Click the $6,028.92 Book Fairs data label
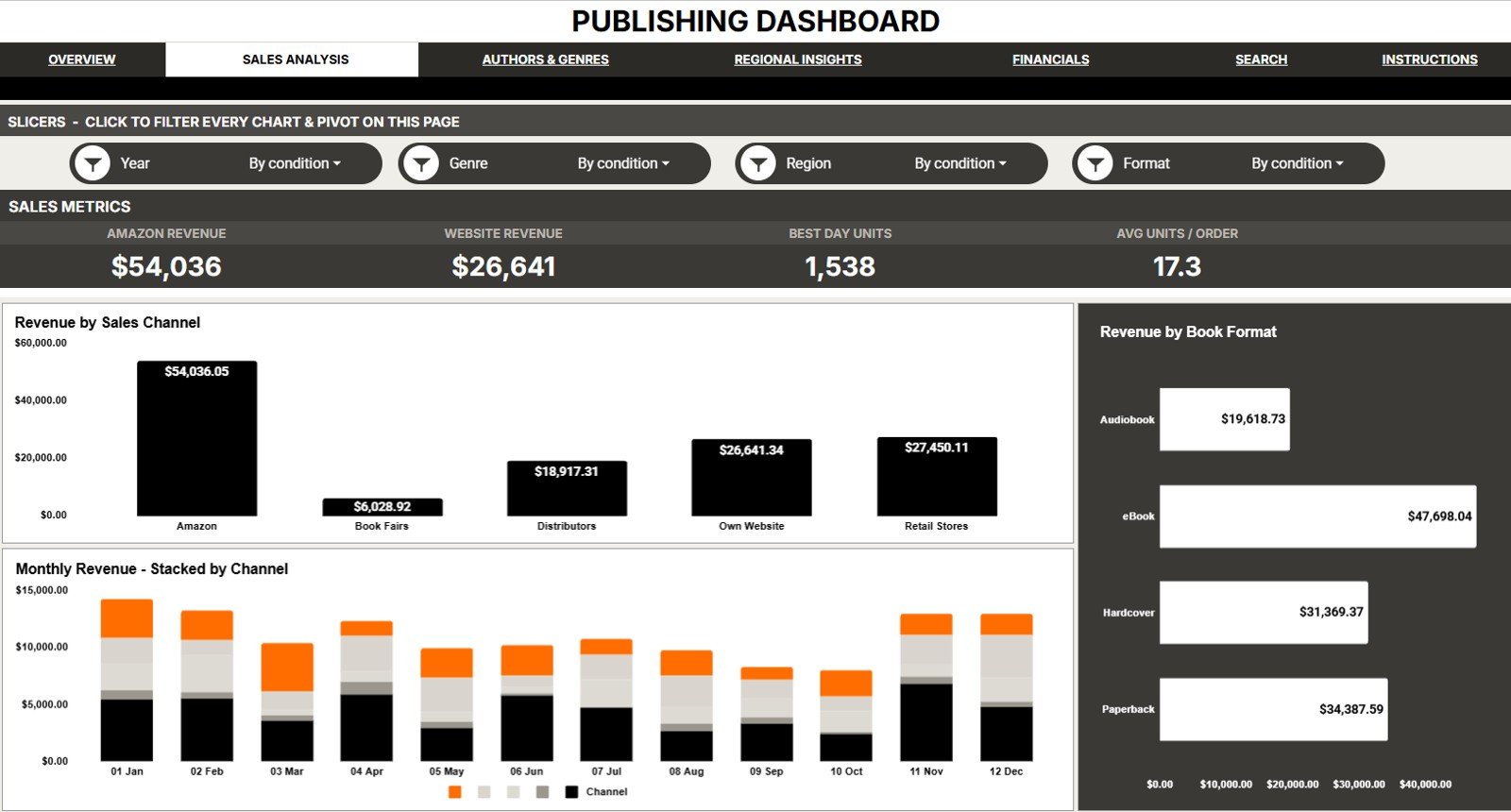Image resolution: width=1511 pixels, height=812 pixels. pos(382,507)
